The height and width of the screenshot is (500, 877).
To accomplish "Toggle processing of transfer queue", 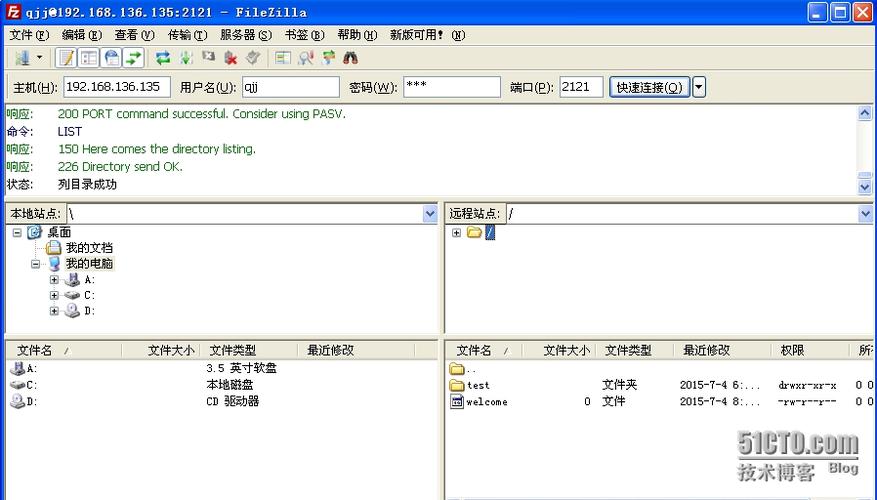I will [x=186, y=58].
